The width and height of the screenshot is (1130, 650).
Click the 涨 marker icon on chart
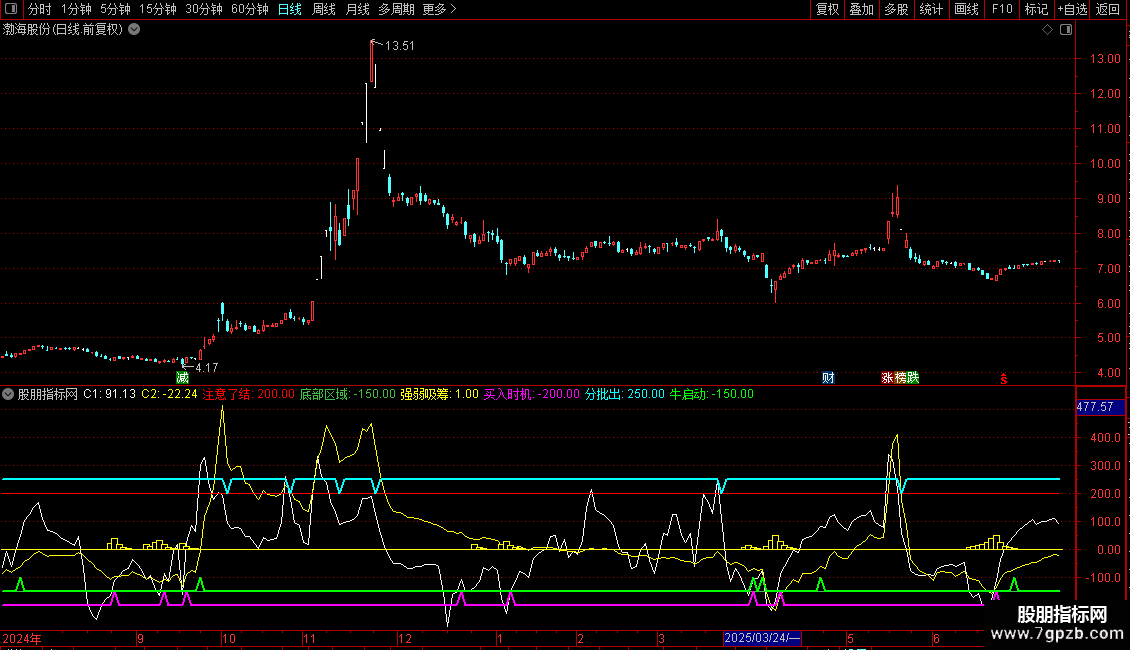[887, 378]
